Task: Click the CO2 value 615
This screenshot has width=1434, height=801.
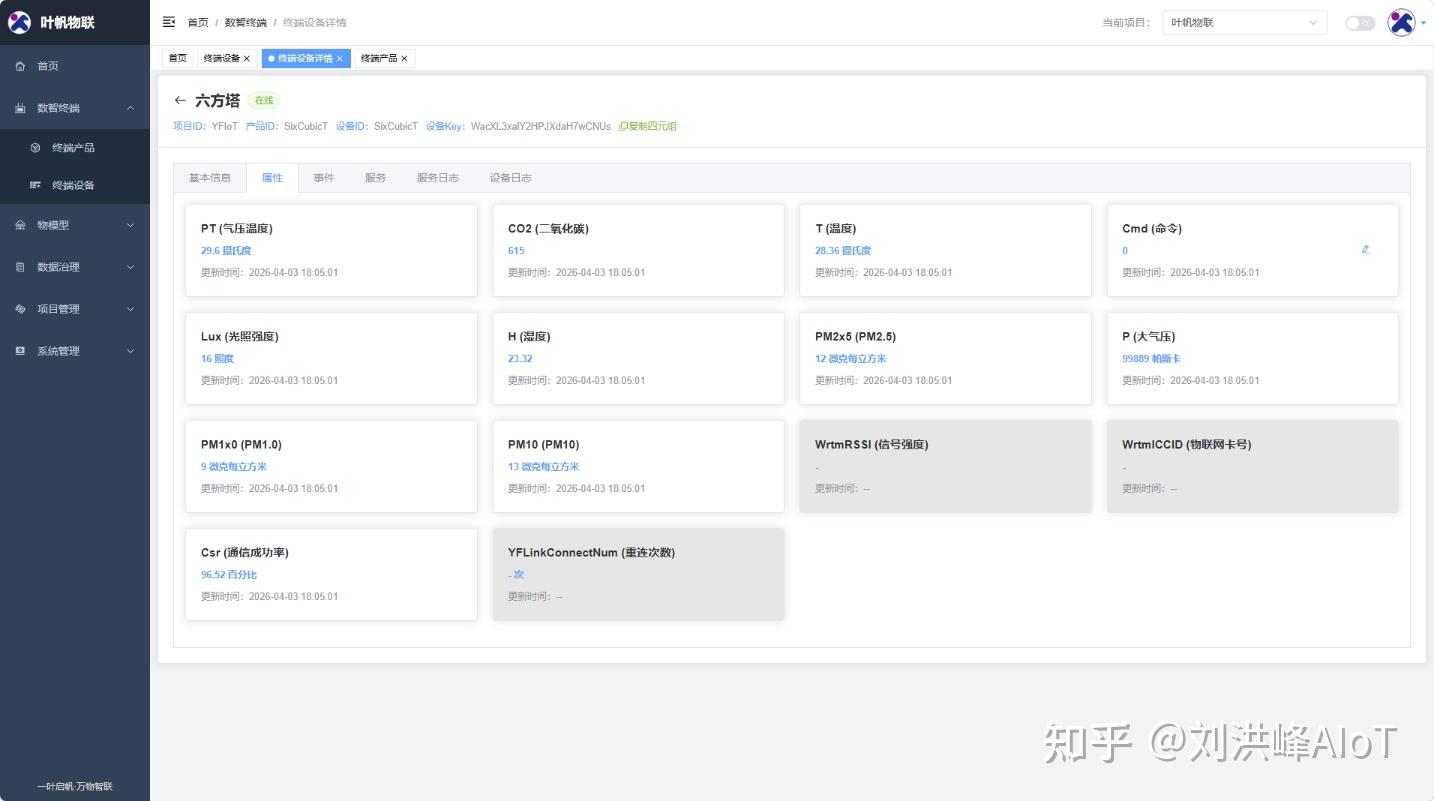Action: [516, 251]
